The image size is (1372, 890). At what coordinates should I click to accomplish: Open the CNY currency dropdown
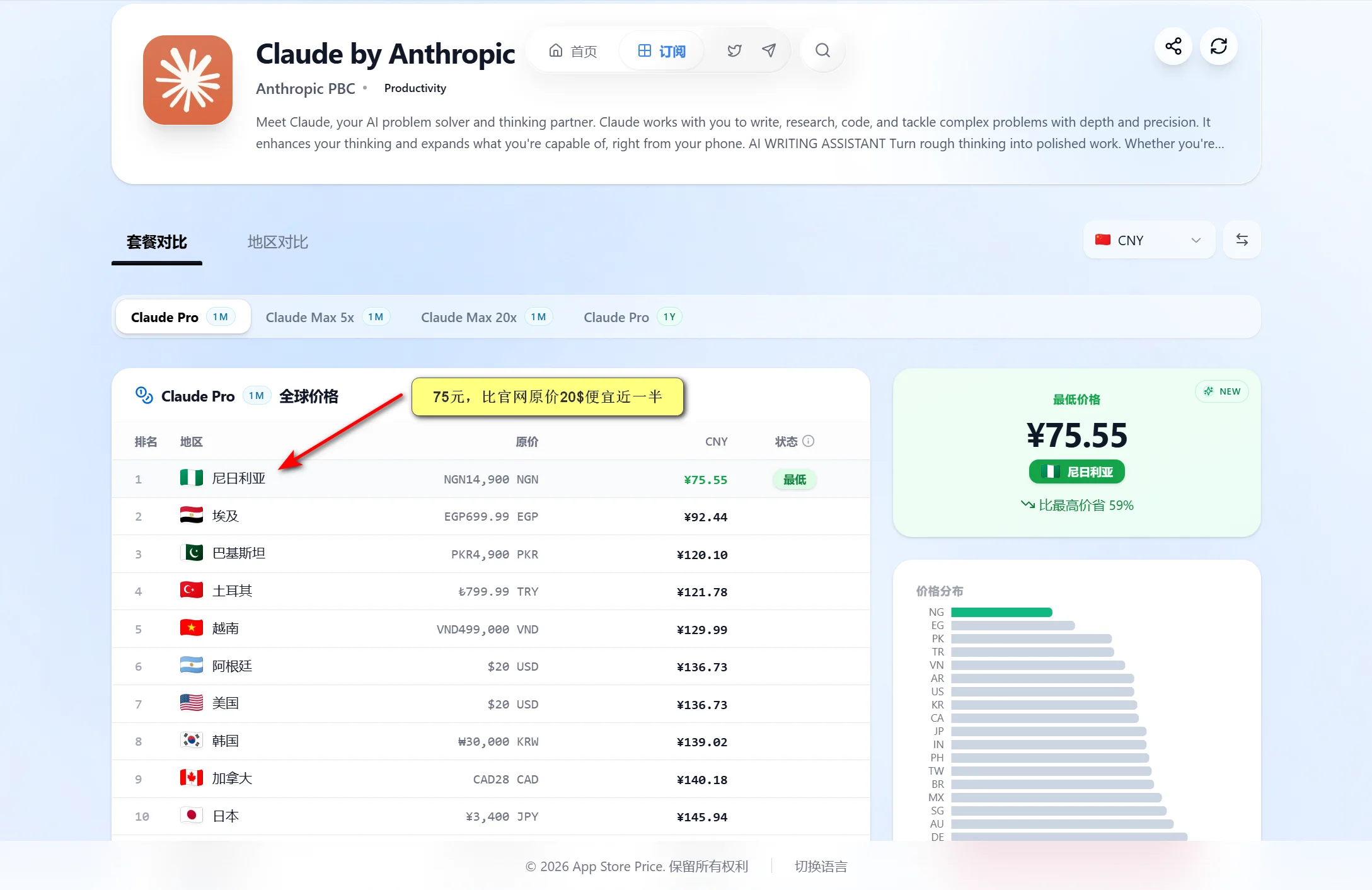(1149, 240)
